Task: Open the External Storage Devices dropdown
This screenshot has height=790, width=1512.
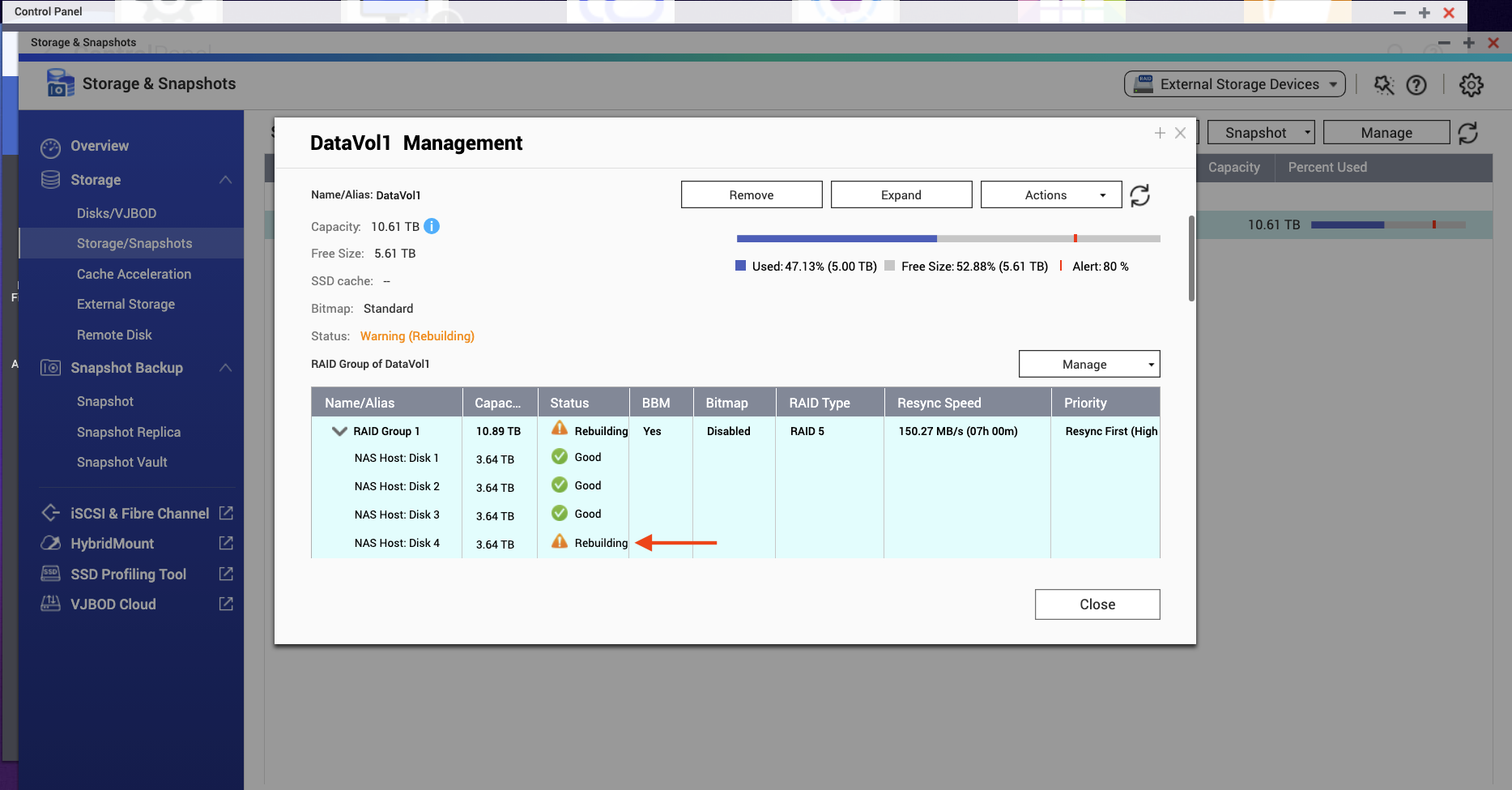Action: pos(1234,84)
